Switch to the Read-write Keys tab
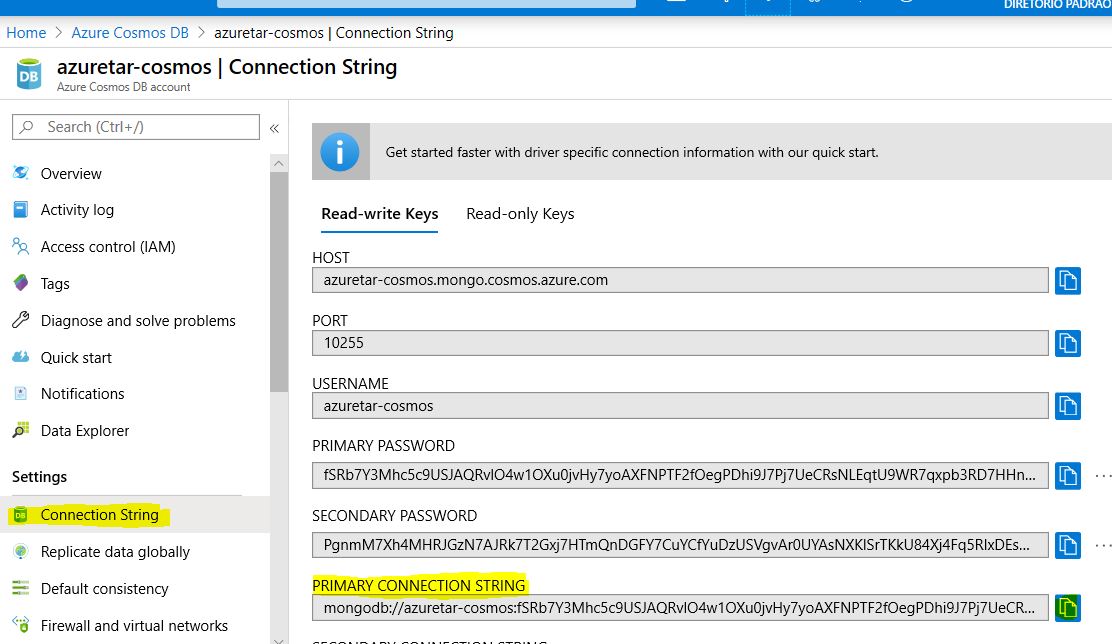 379,214
